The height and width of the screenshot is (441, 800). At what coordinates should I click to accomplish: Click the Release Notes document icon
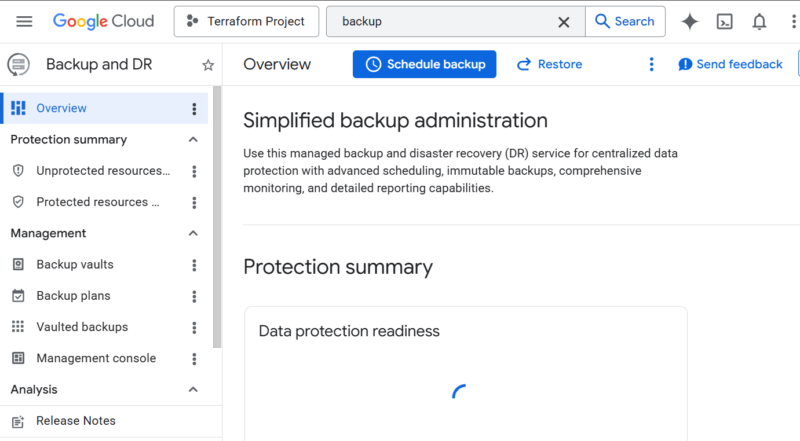pyautogui.click(x=18, y=421)
